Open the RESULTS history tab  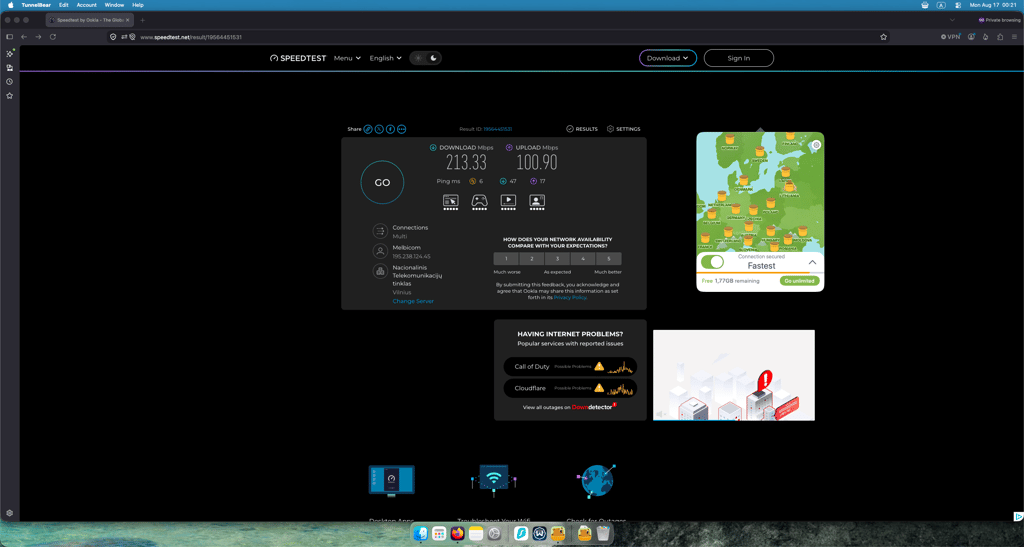(582, 129)
